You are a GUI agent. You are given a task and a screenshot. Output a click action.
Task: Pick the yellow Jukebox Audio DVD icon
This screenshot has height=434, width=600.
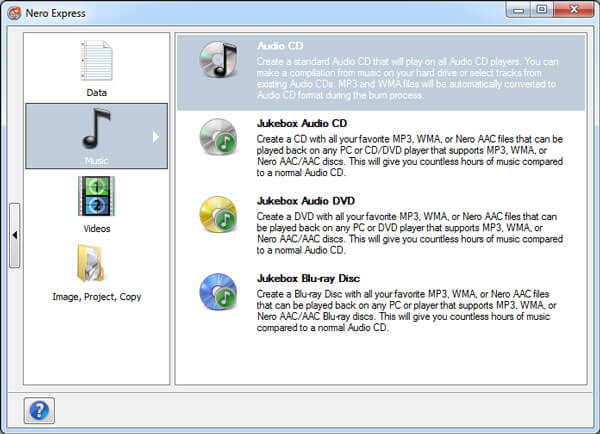tap(217, 214)
